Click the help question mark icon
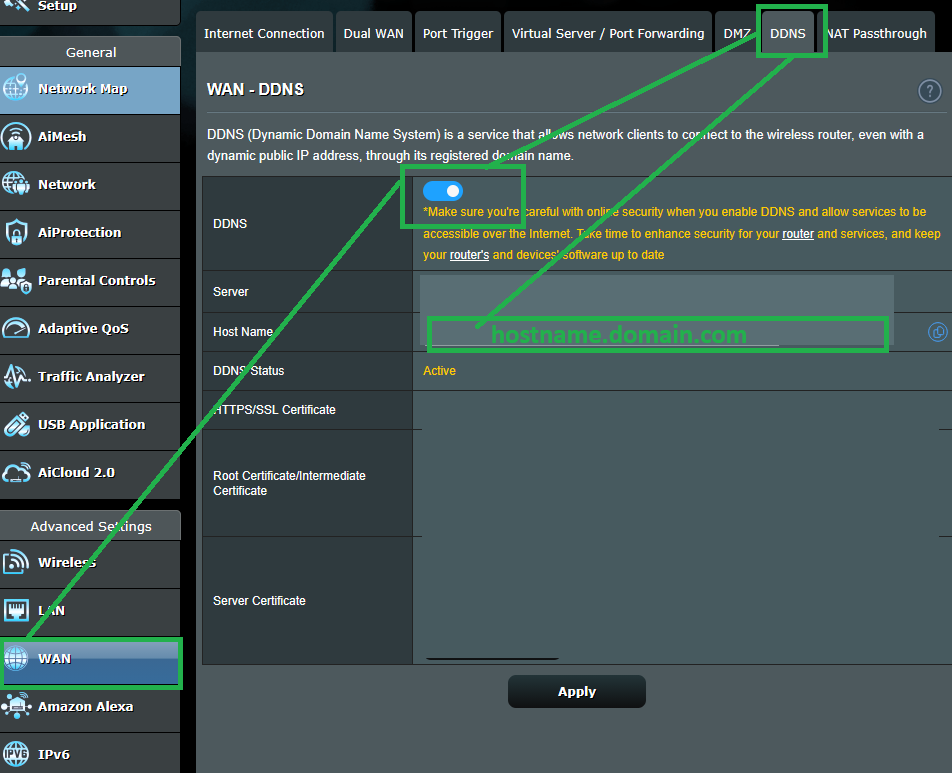Image resolution: width=952 pixels, height=773 pixels. 929,90
